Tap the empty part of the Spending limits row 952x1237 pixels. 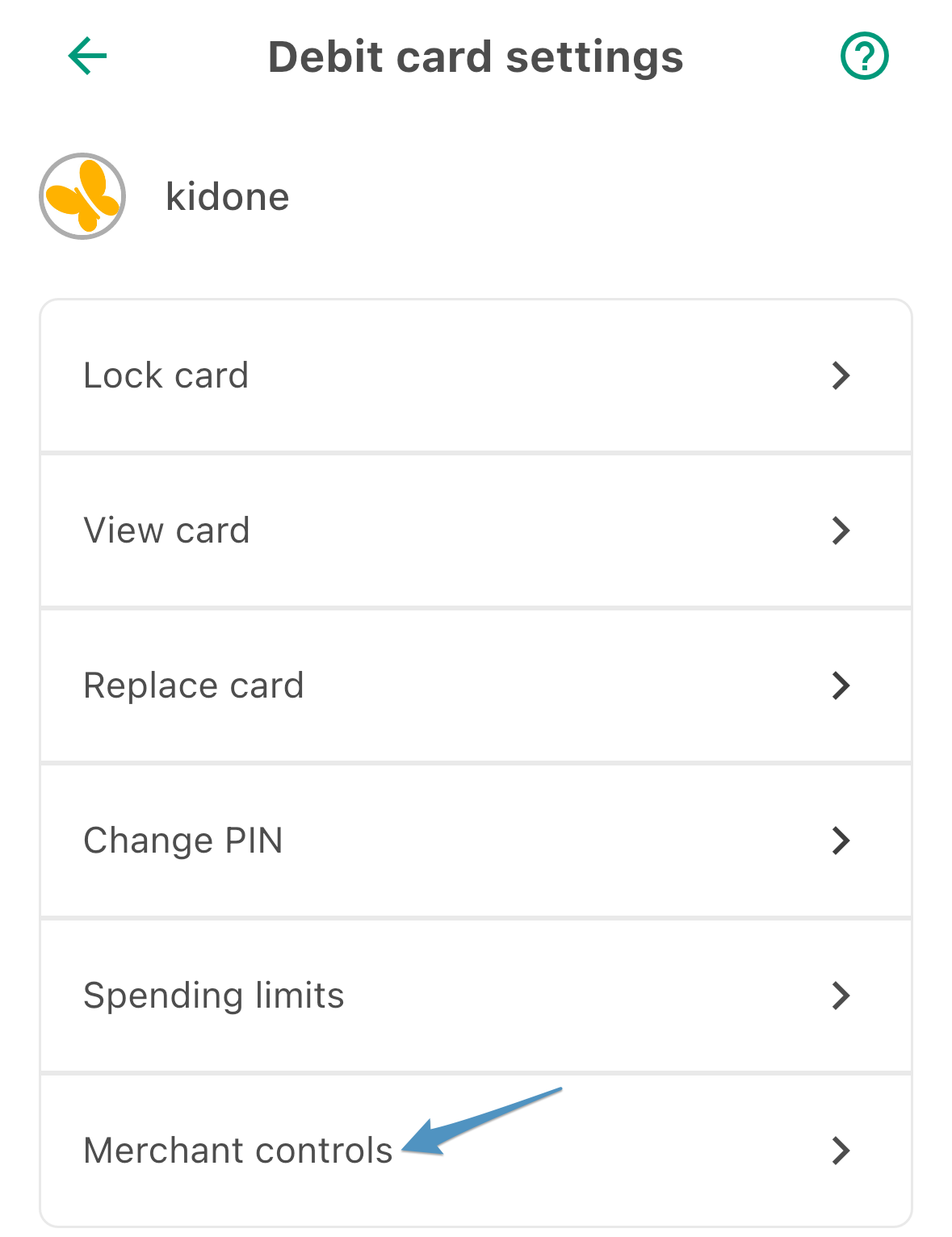585,996
